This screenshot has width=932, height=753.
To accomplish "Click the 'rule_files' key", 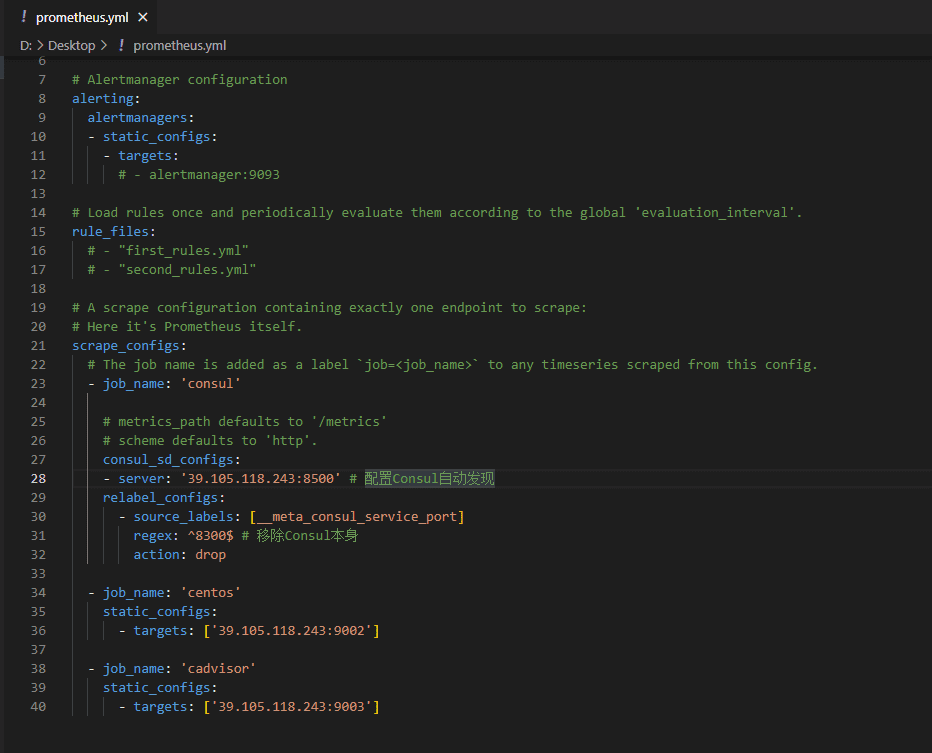I will (110, 232).
